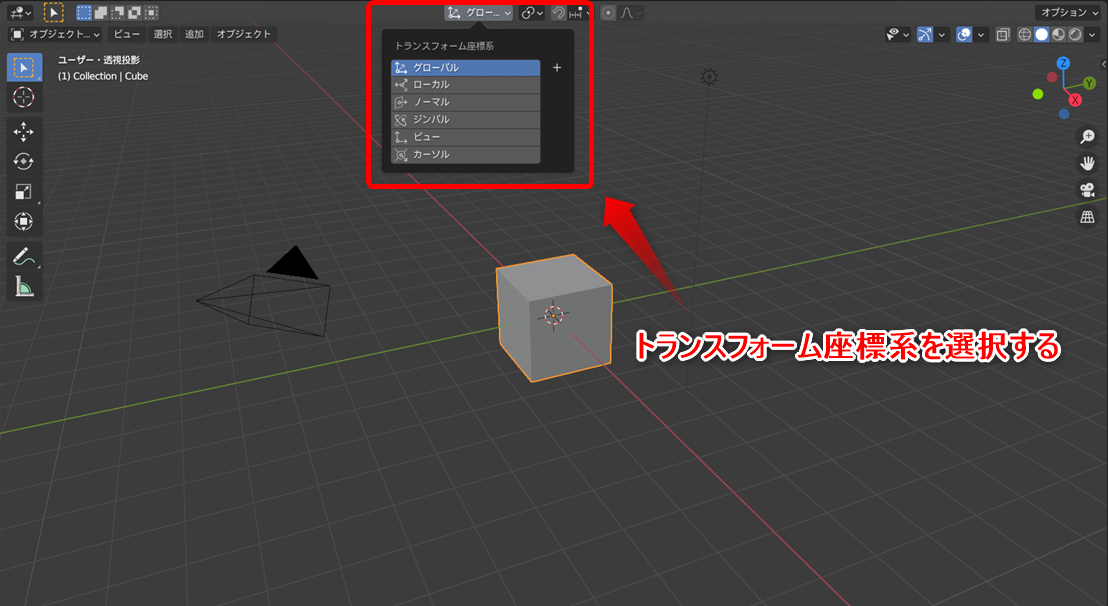Switch perspective/orthographic with grid icon
This screenshot has height=606, width=1108.
pyautogui.click(x=1088, y=217)
